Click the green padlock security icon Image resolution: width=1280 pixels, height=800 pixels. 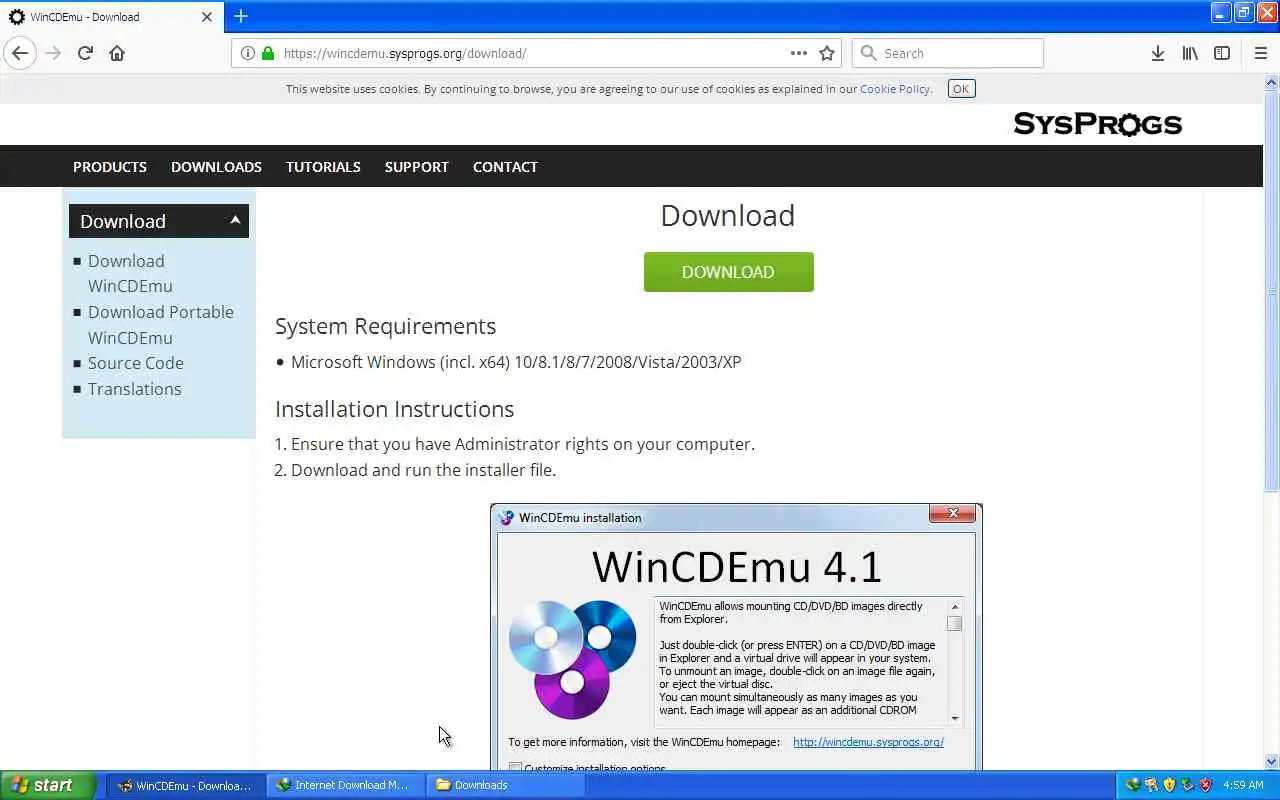point(267,53)
